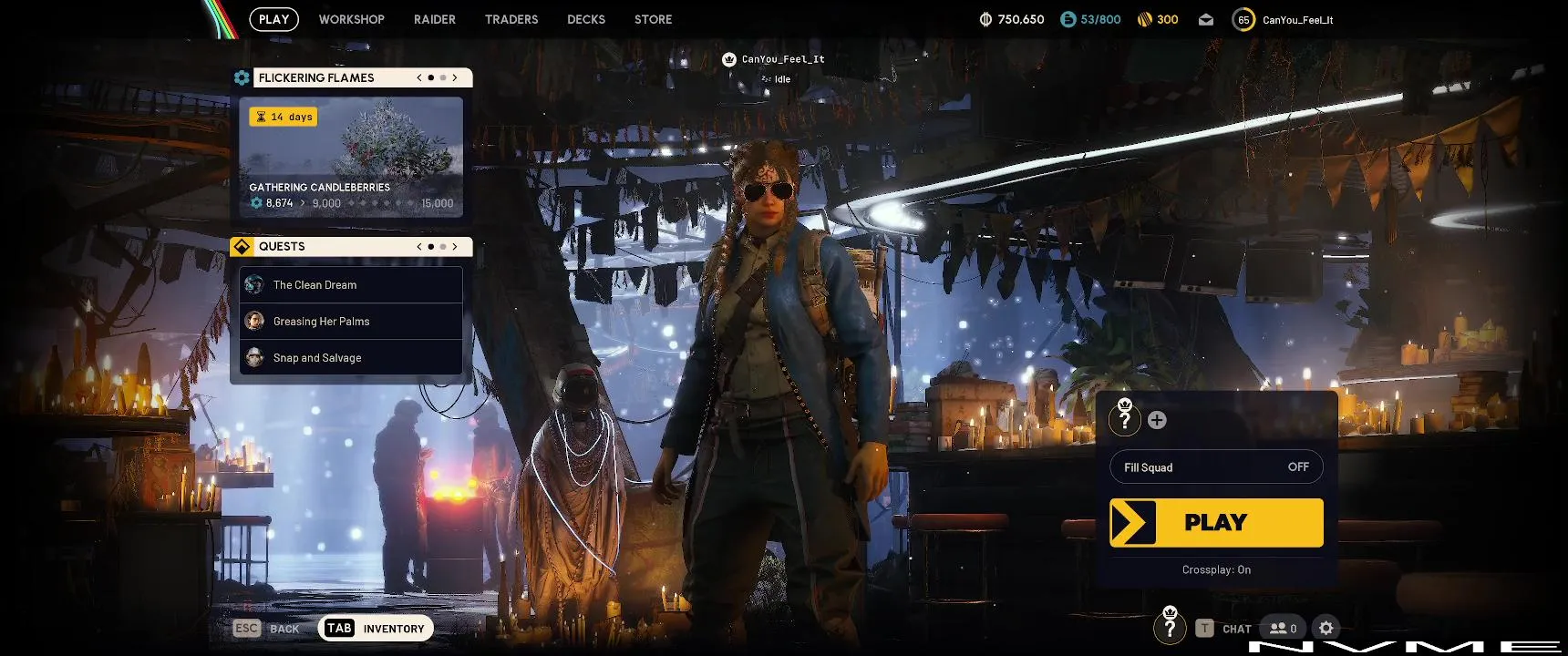1568x656 pixels.
Task: Click the coin currency icon beside 750,650
Action: click(x=985, y=19)
